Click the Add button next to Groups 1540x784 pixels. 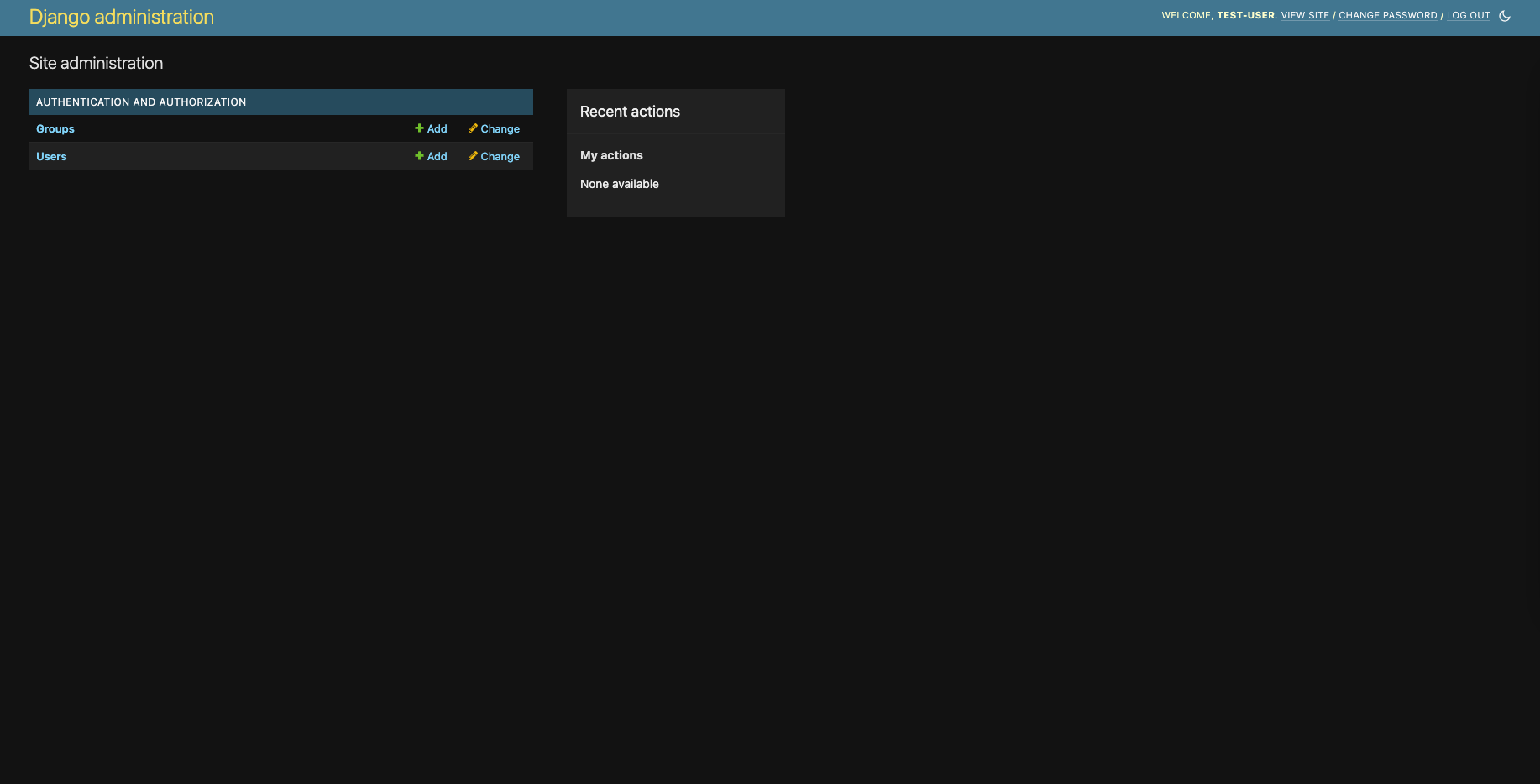tap(436, 128)
